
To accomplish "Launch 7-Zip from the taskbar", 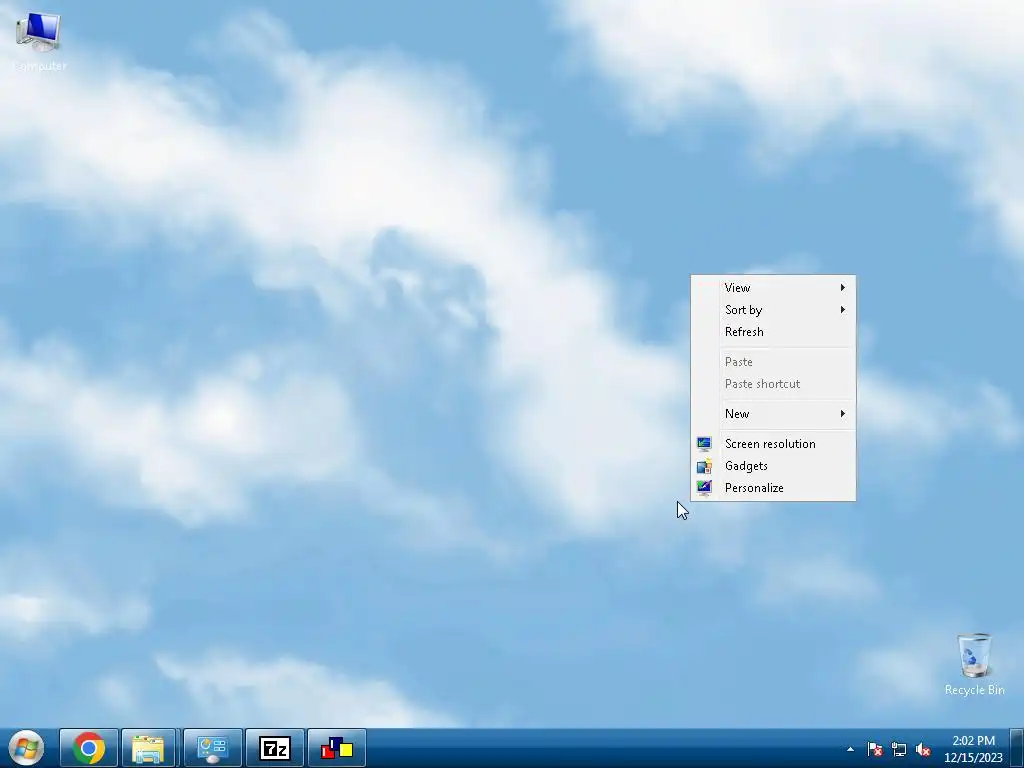I will coord(274,748).
